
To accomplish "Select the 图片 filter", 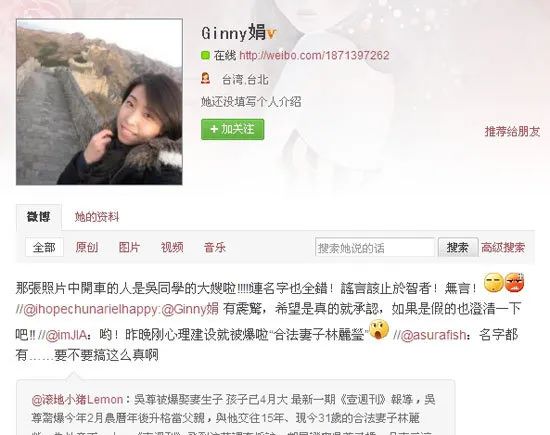I will click(x=129, y=247).
